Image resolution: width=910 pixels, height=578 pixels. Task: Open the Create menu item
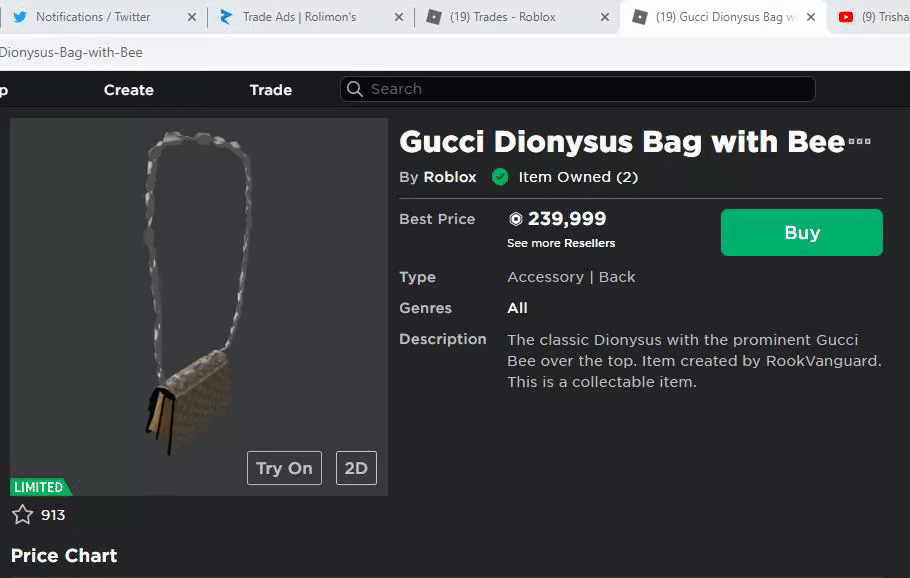point(129,90)
